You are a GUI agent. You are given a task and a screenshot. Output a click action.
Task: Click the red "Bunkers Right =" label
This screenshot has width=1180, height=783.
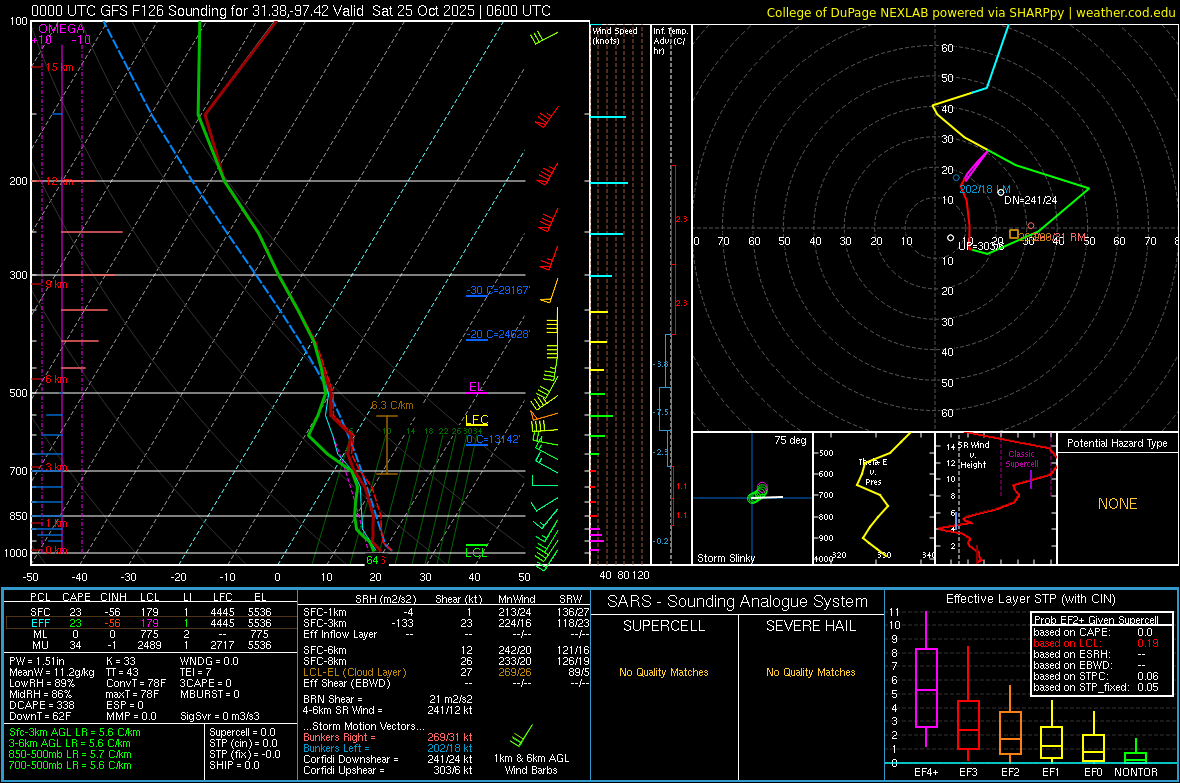(339, 737)
